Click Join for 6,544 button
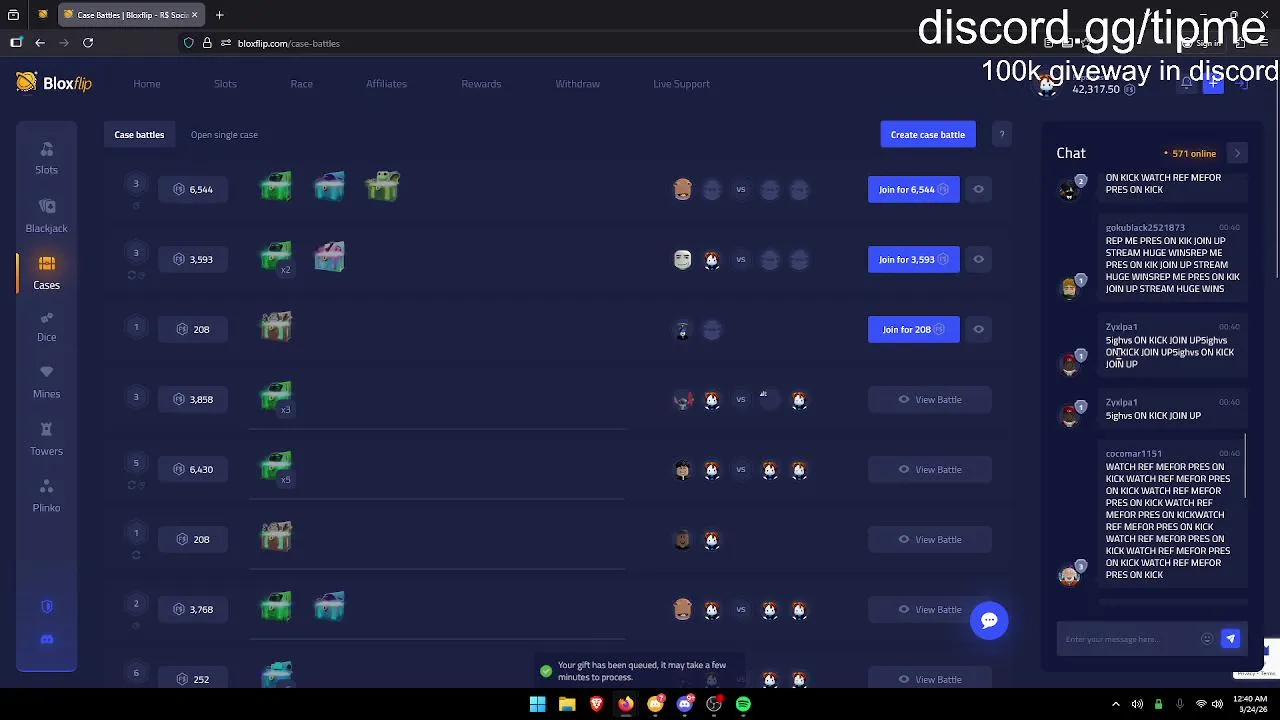1280x720 pixels. [x=913, y=189]
